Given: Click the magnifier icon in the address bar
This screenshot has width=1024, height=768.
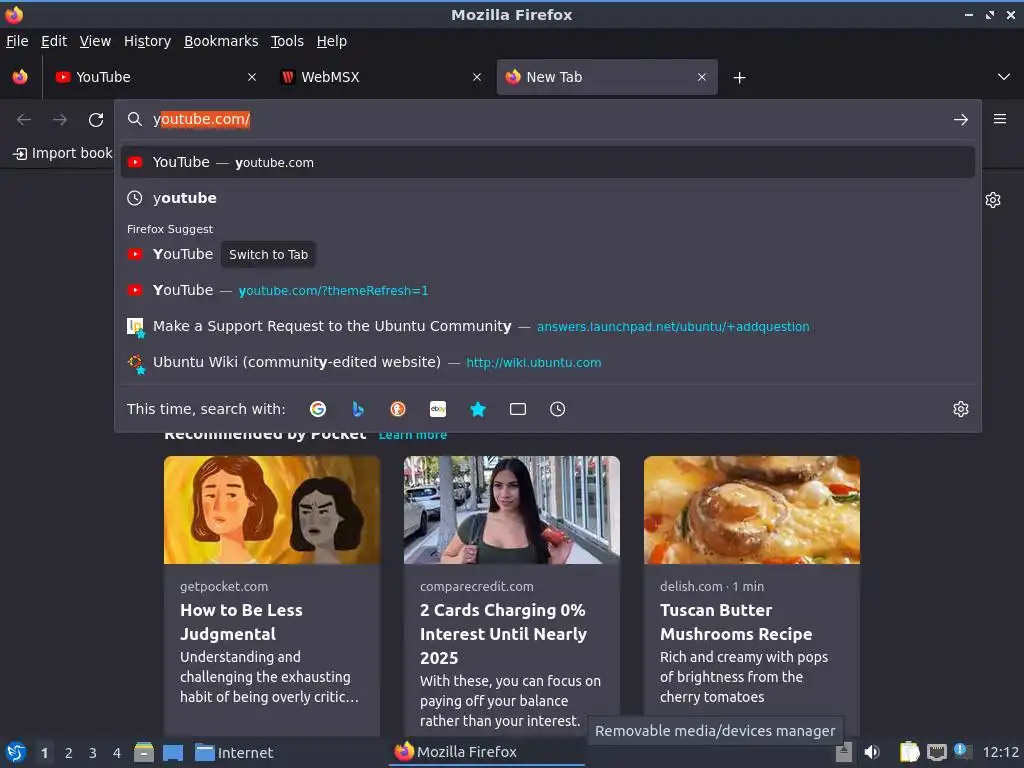Looking at the screenshot, I should pos(135,119).
